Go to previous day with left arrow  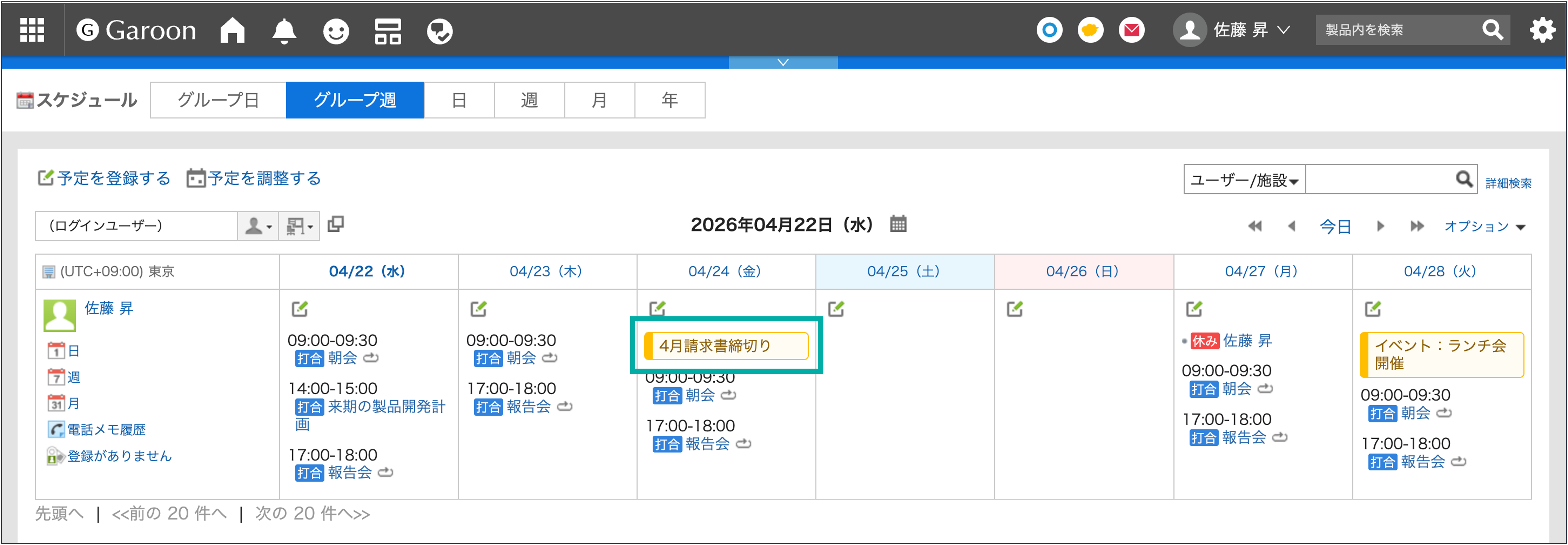[1291, 227]
